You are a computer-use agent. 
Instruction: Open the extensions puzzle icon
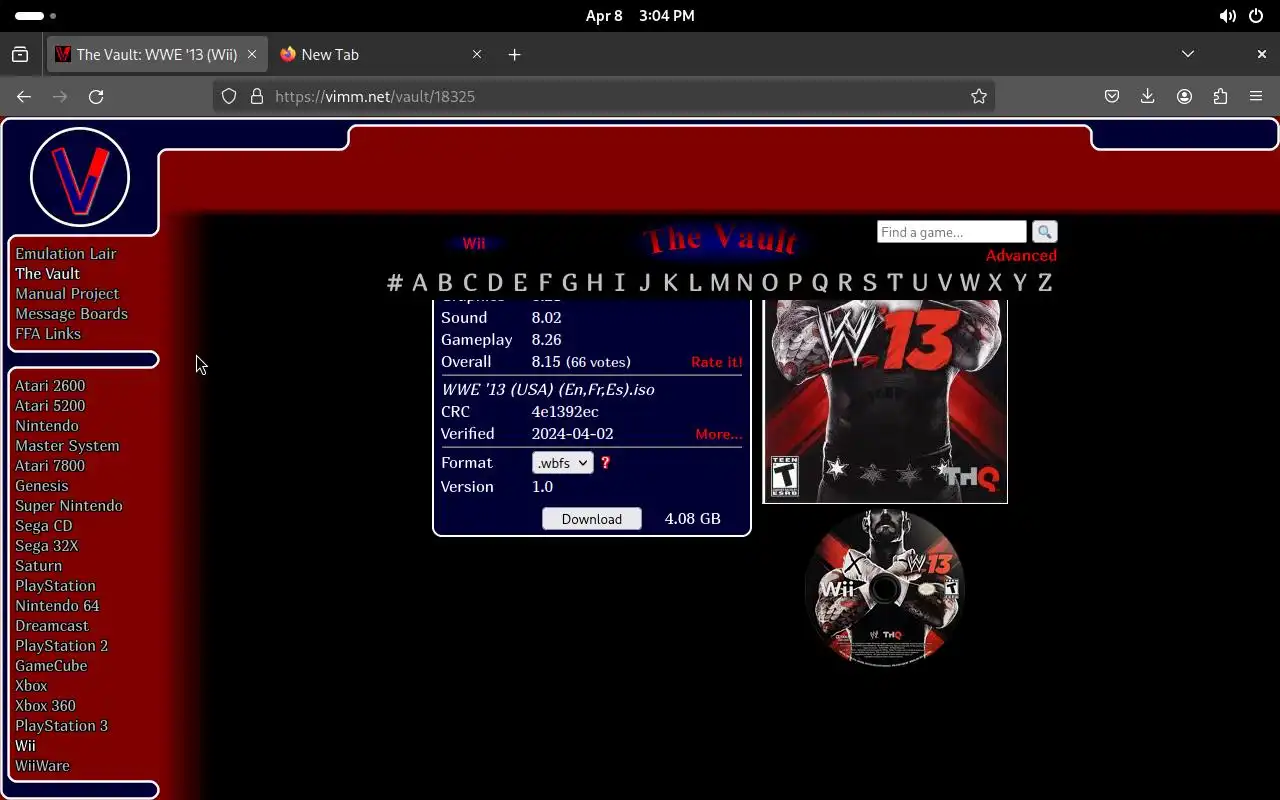pyautogui.click(x=1220, y=96)
